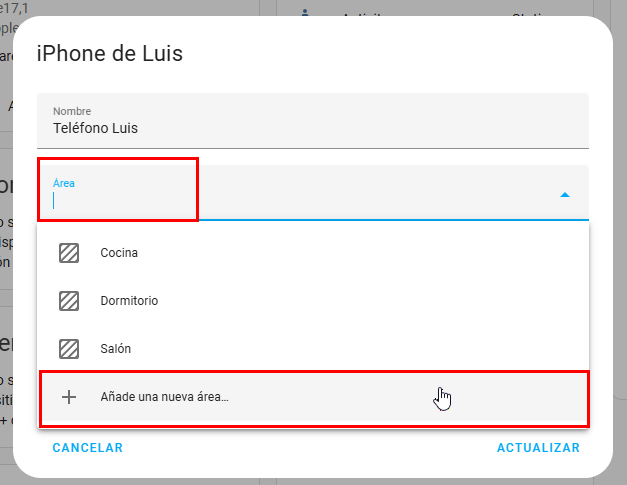This screenshot has width=627, height=485.
Task: Click the Nombre text field
Action: [x=312, y=121]
